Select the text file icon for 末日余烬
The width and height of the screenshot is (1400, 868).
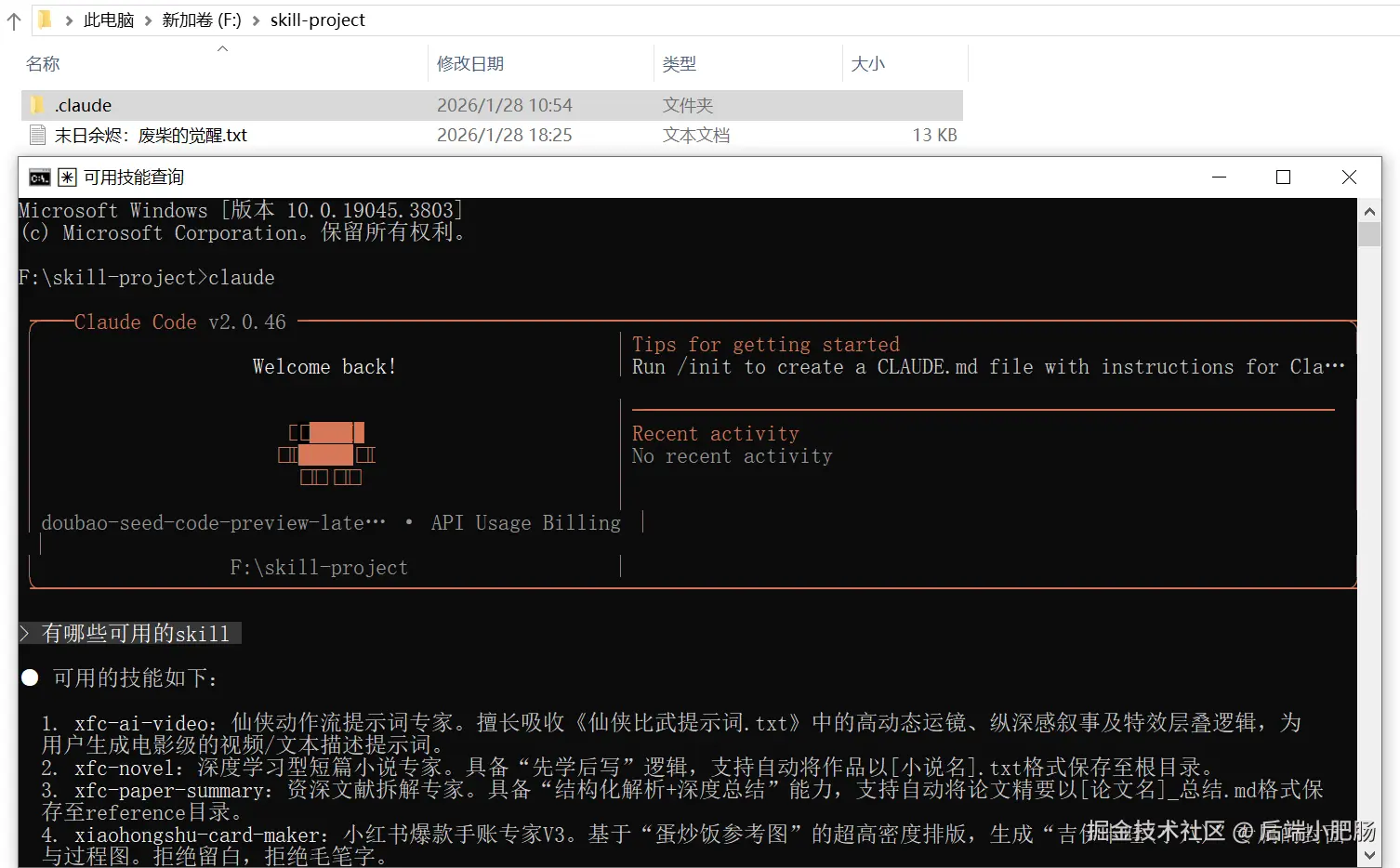click(37, 135)
